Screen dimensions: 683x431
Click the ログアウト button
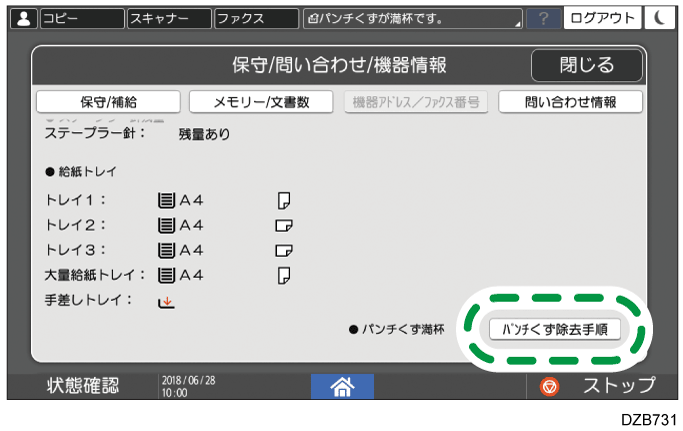[x=602, y=18]
